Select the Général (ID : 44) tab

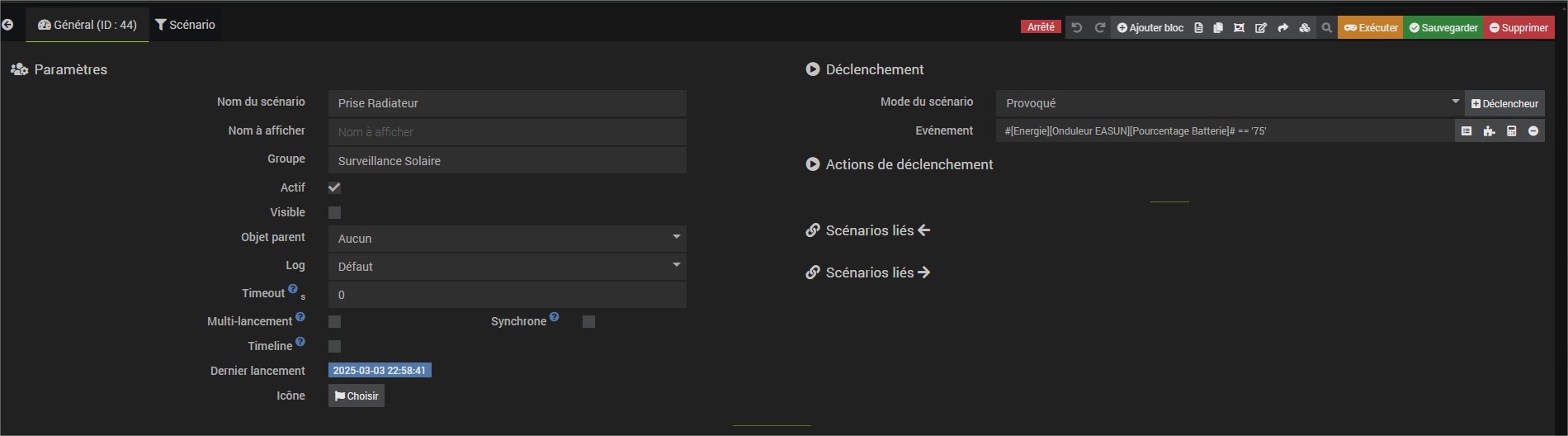pyautogui.click(x=87, y=25)
